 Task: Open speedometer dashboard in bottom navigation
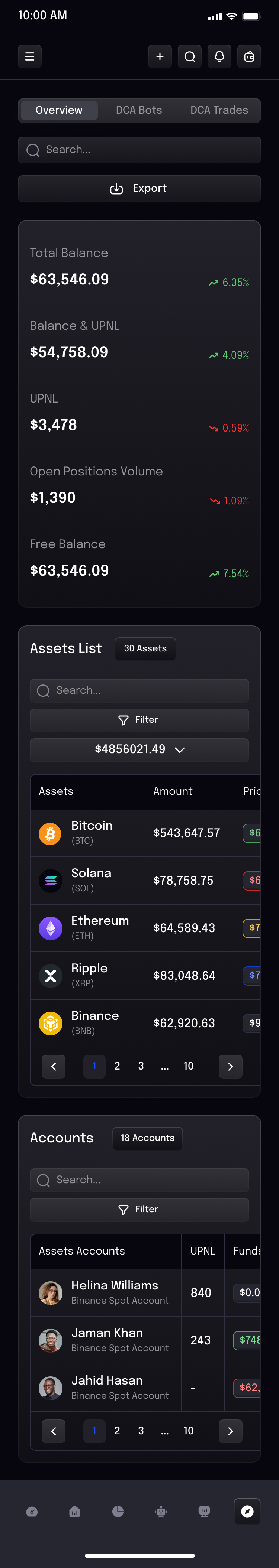pyautogui.click(x=32, y=1512)
